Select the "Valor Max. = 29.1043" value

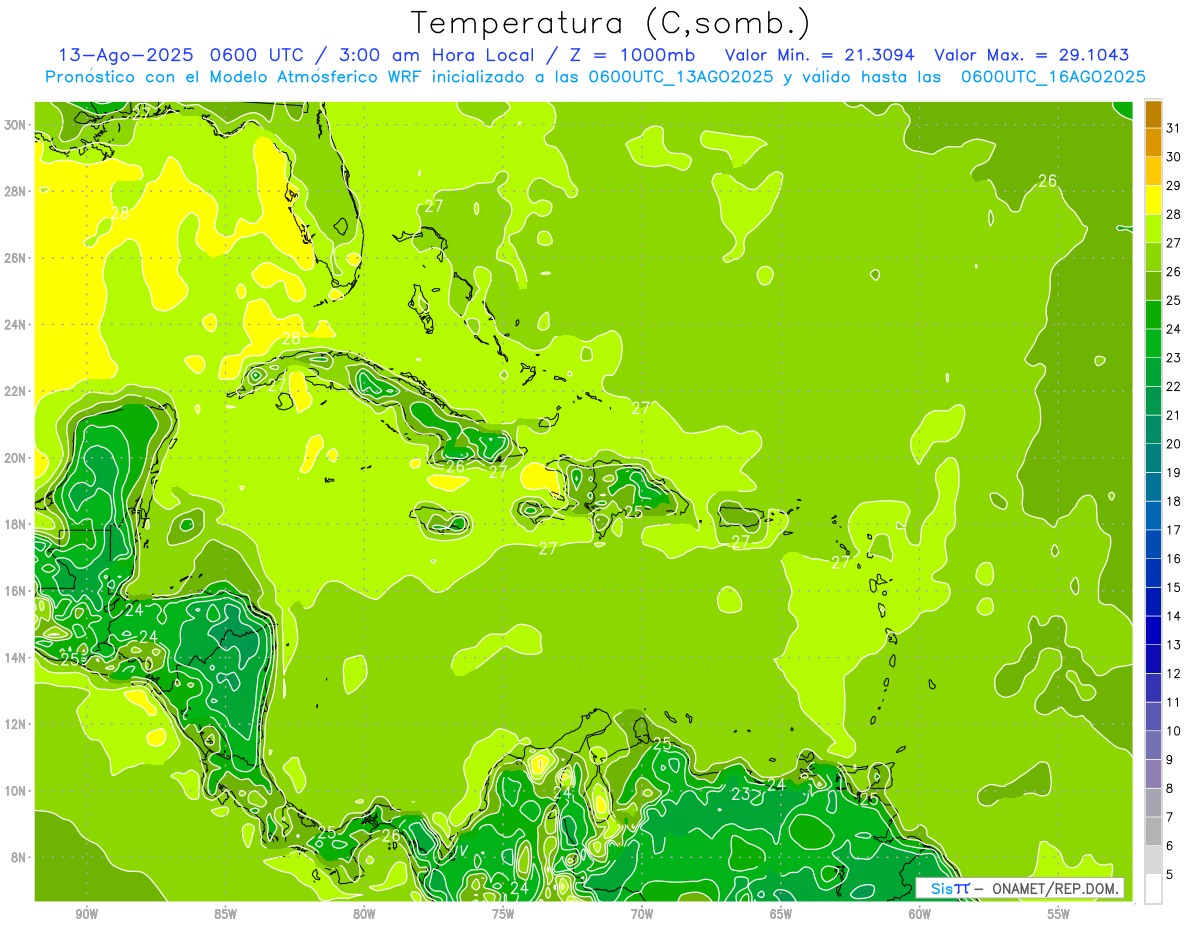click(x=1031, y=55)
